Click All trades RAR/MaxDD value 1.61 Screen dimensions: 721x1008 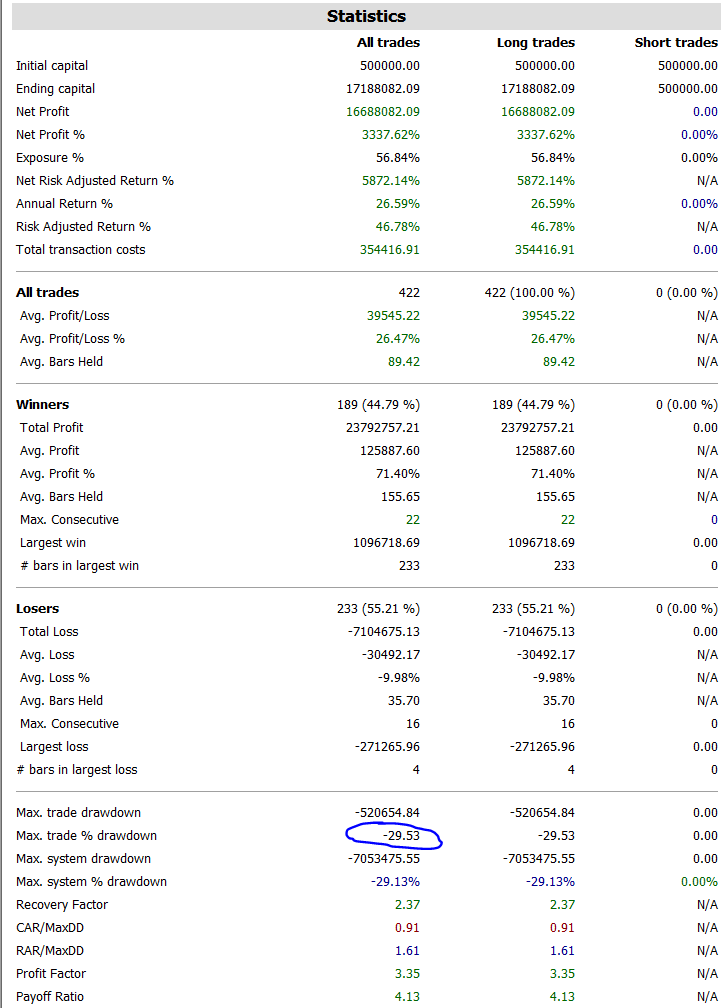pos(407,951)
